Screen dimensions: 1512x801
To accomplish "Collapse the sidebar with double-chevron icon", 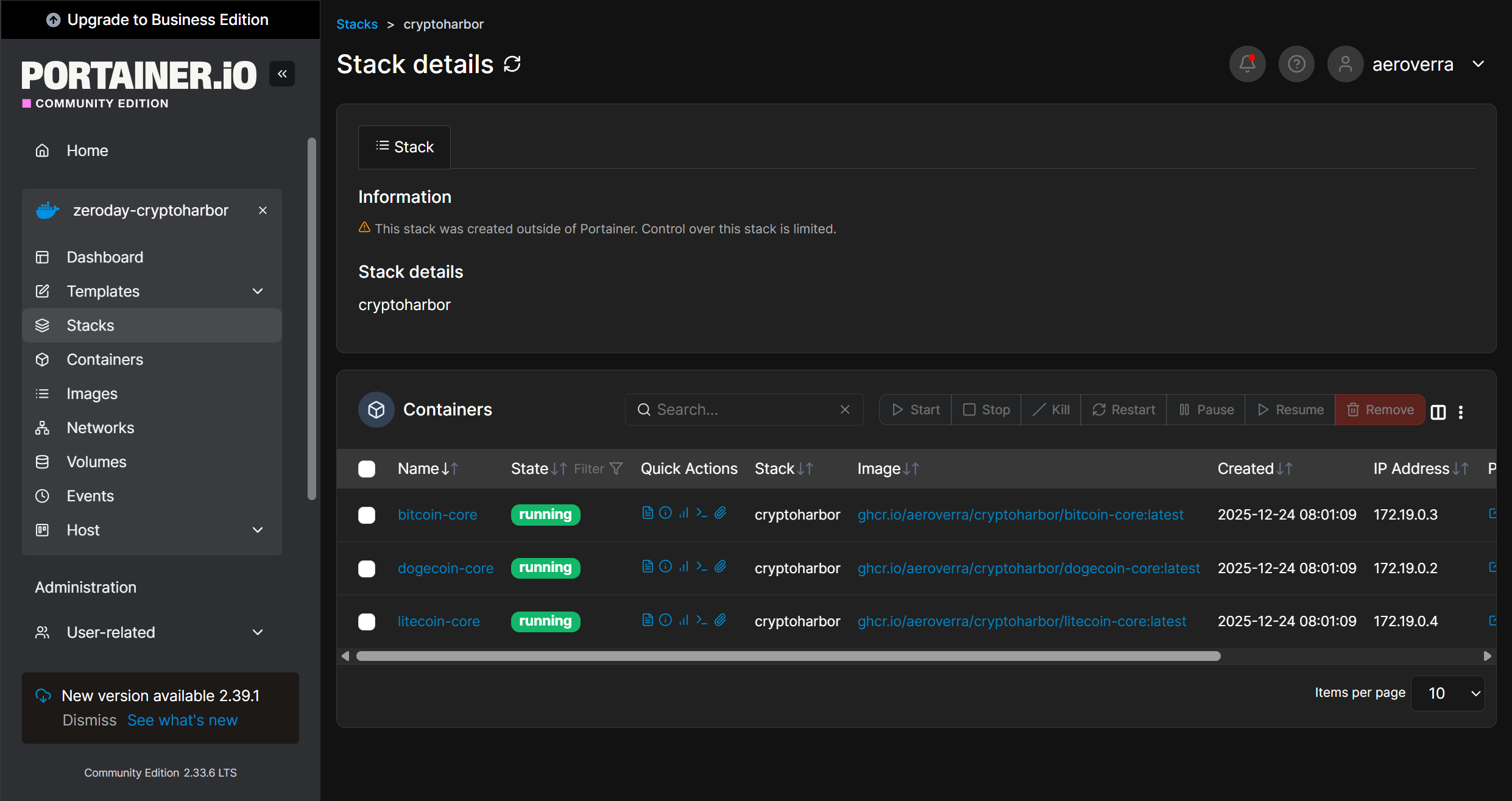I will [282, 74].
